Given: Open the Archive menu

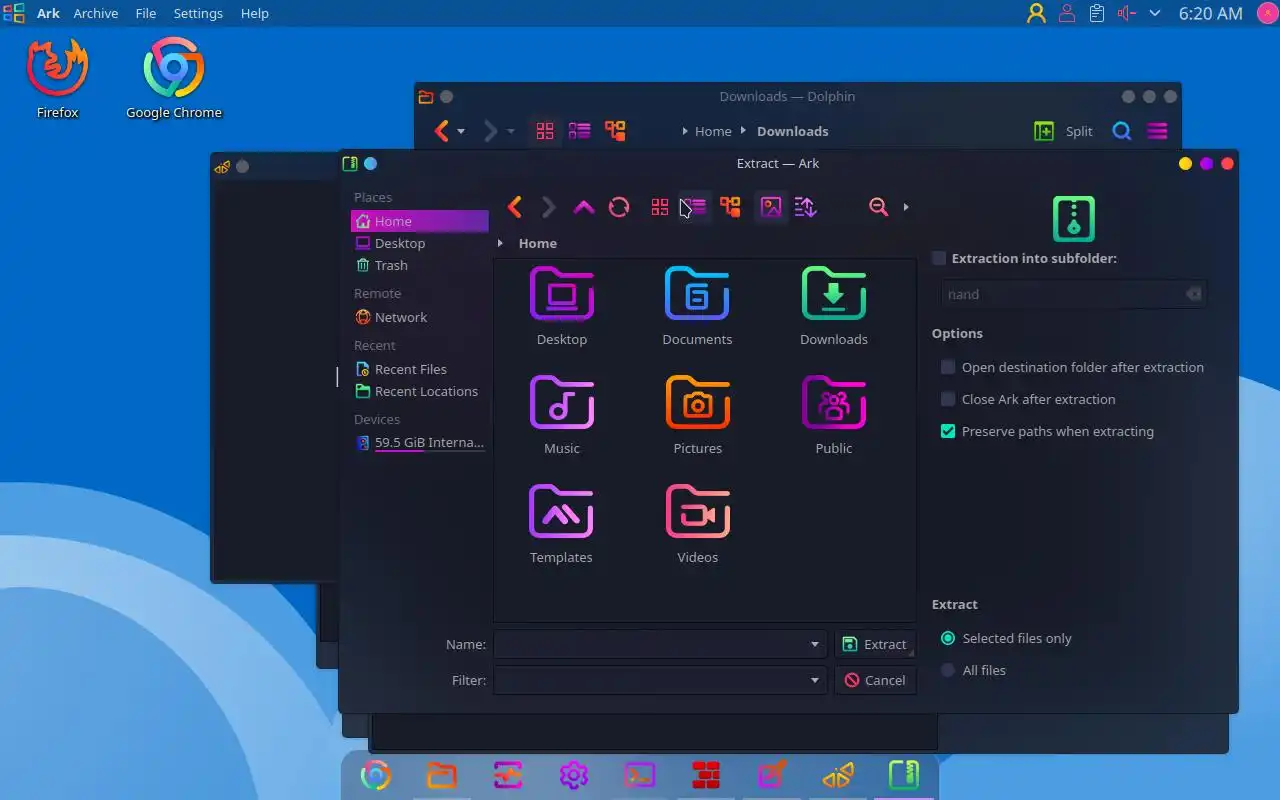Looking at the screenshot, I should 96,13.
